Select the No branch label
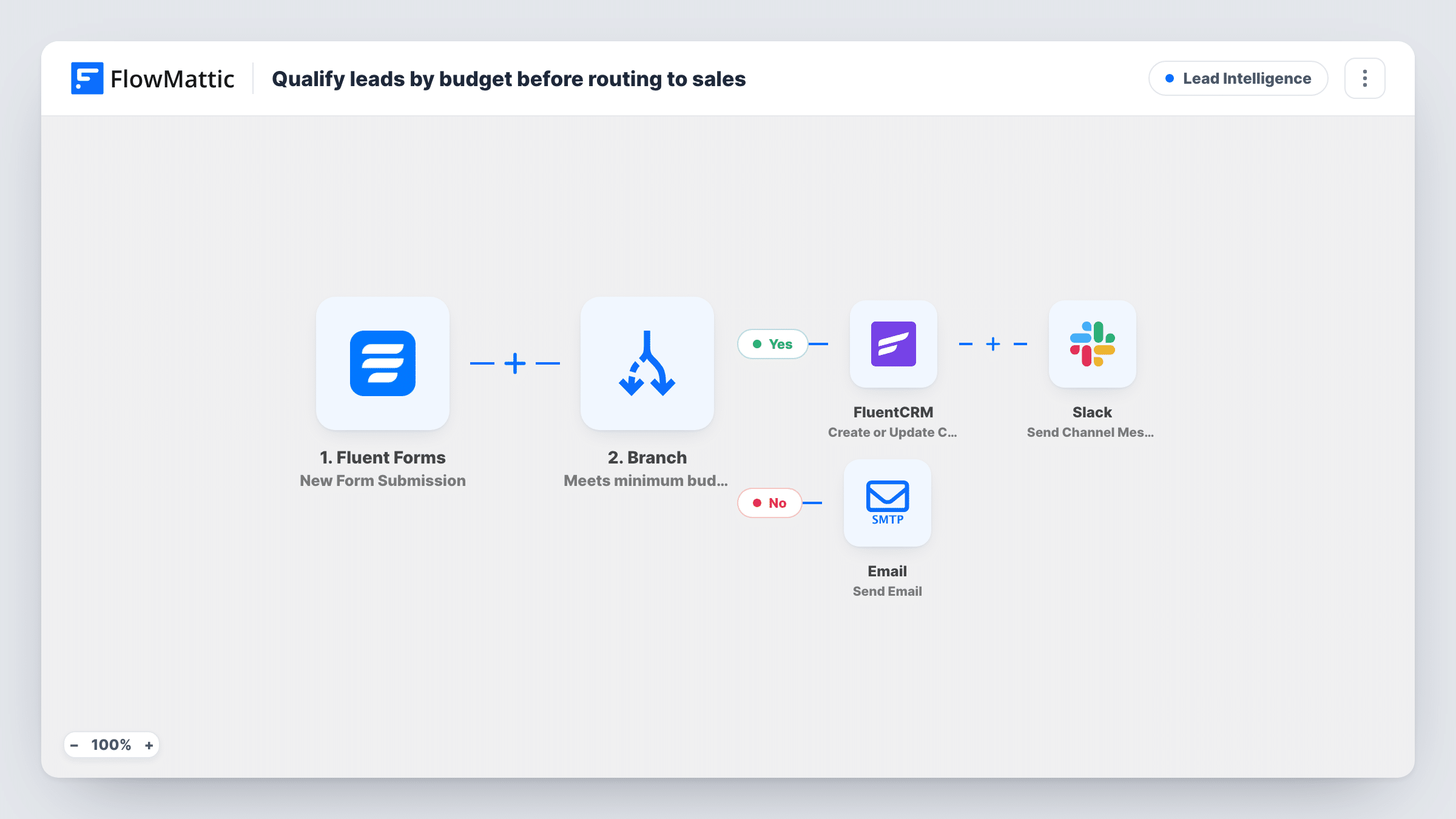 [x=769, y=503]
